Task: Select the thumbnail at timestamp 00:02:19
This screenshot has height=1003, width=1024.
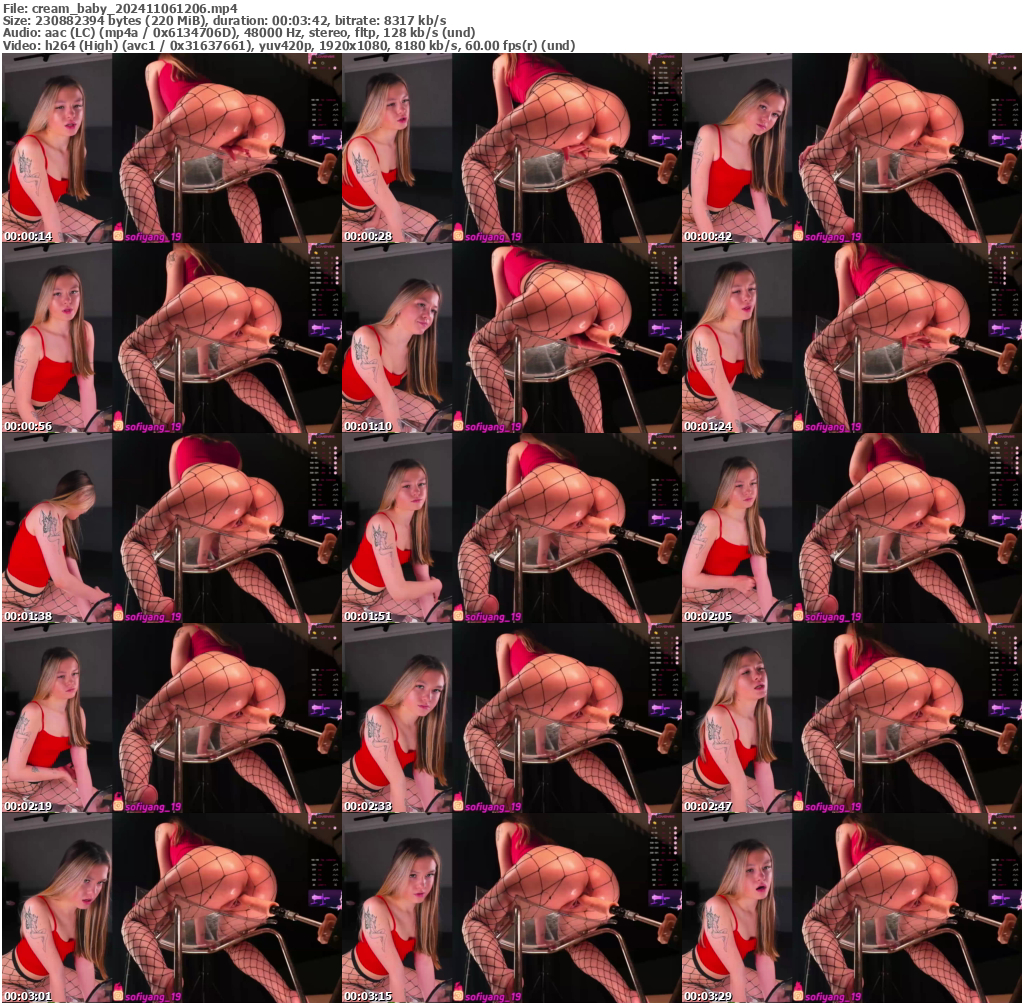Action: 172,718
